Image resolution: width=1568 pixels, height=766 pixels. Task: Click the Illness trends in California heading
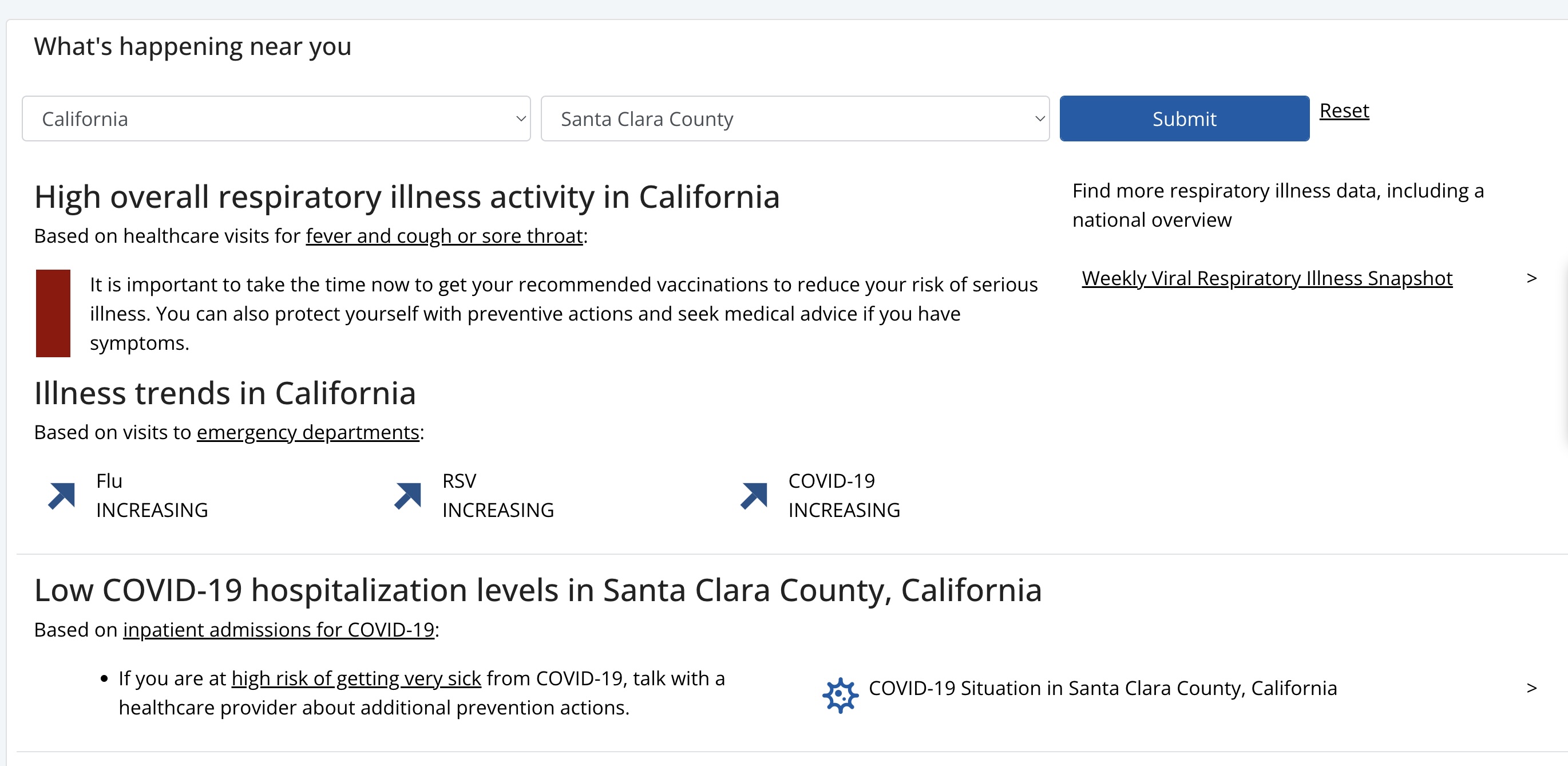click(x=224, y=393)
